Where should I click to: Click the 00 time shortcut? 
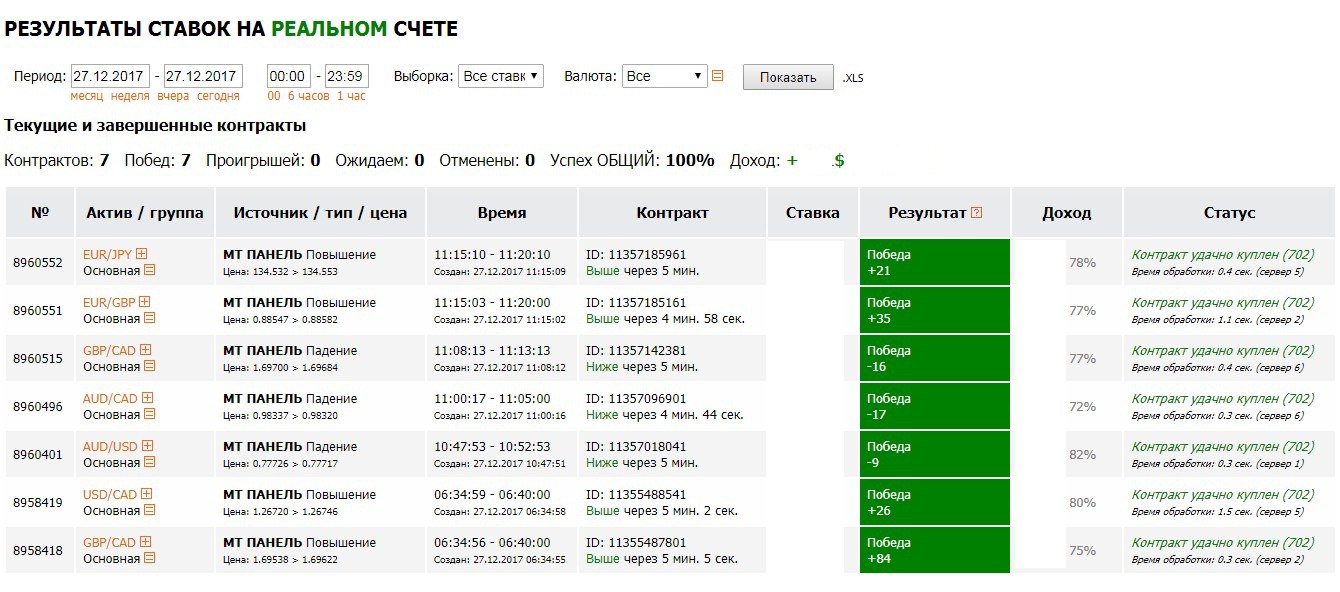pyautogui.click(x=274, y=96)
